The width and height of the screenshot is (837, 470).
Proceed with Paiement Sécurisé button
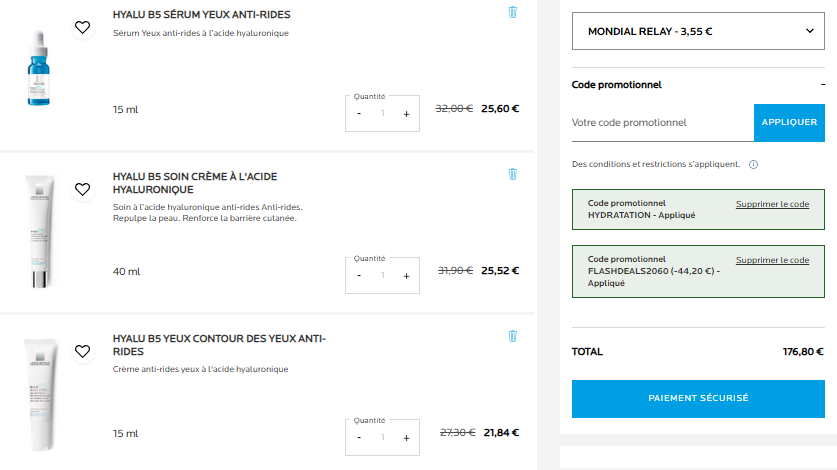[x=698, y=398]
